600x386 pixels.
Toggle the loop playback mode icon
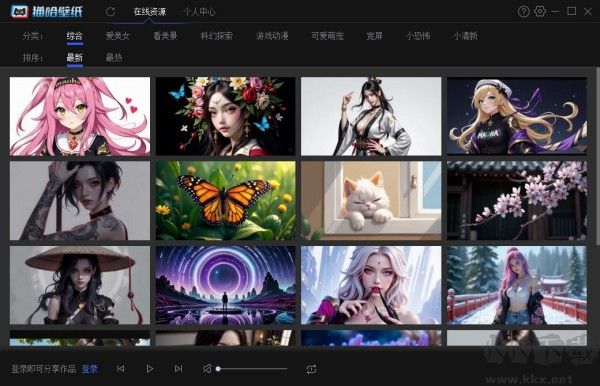pyautogui.click(x=311, y=369)
